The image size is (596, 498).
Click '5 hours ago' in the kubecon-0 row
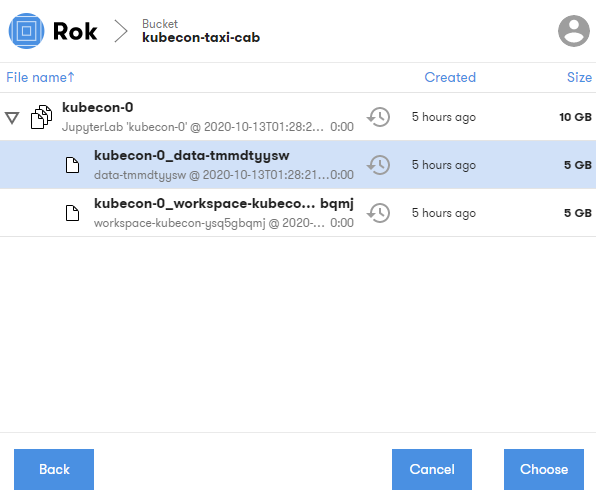(444, 117)
